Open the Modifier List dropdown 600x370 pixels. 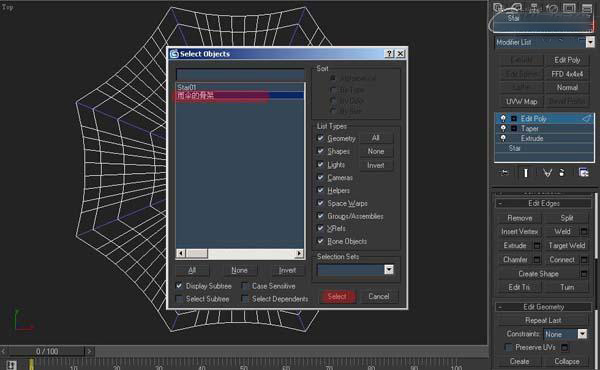coord(590,42)
